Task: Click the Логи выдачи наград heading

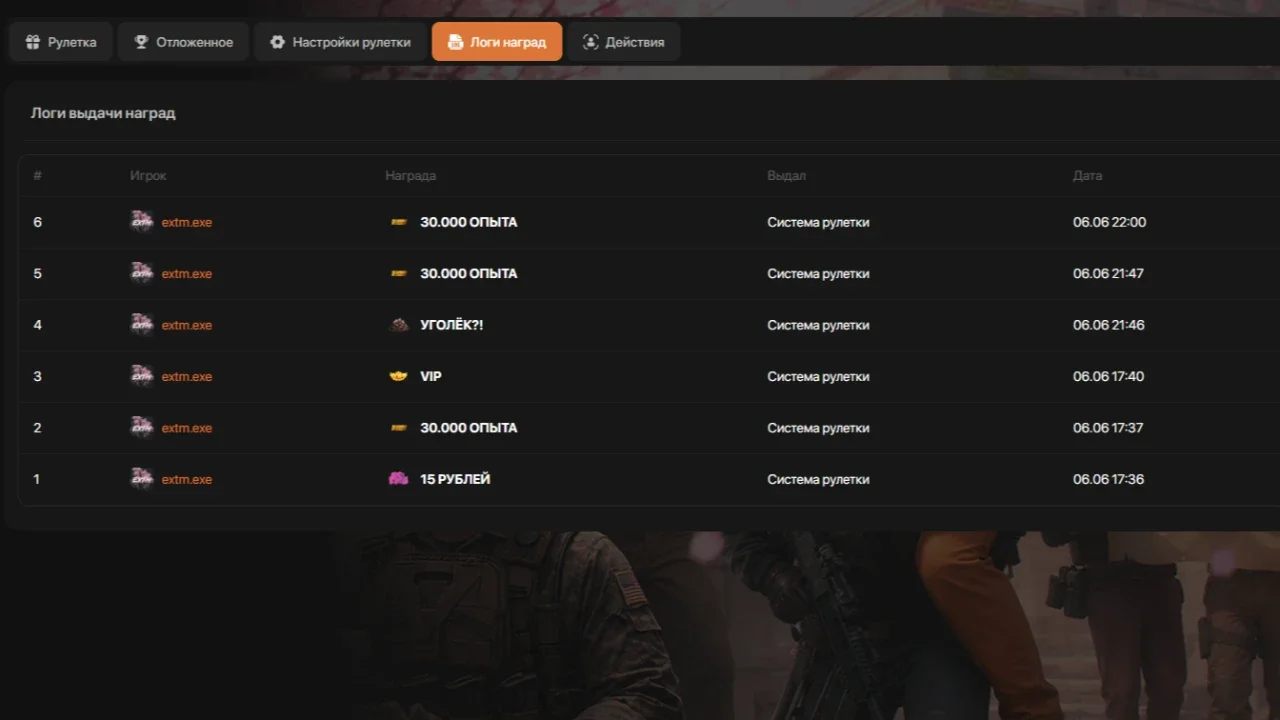Action: tap(103, 113)
